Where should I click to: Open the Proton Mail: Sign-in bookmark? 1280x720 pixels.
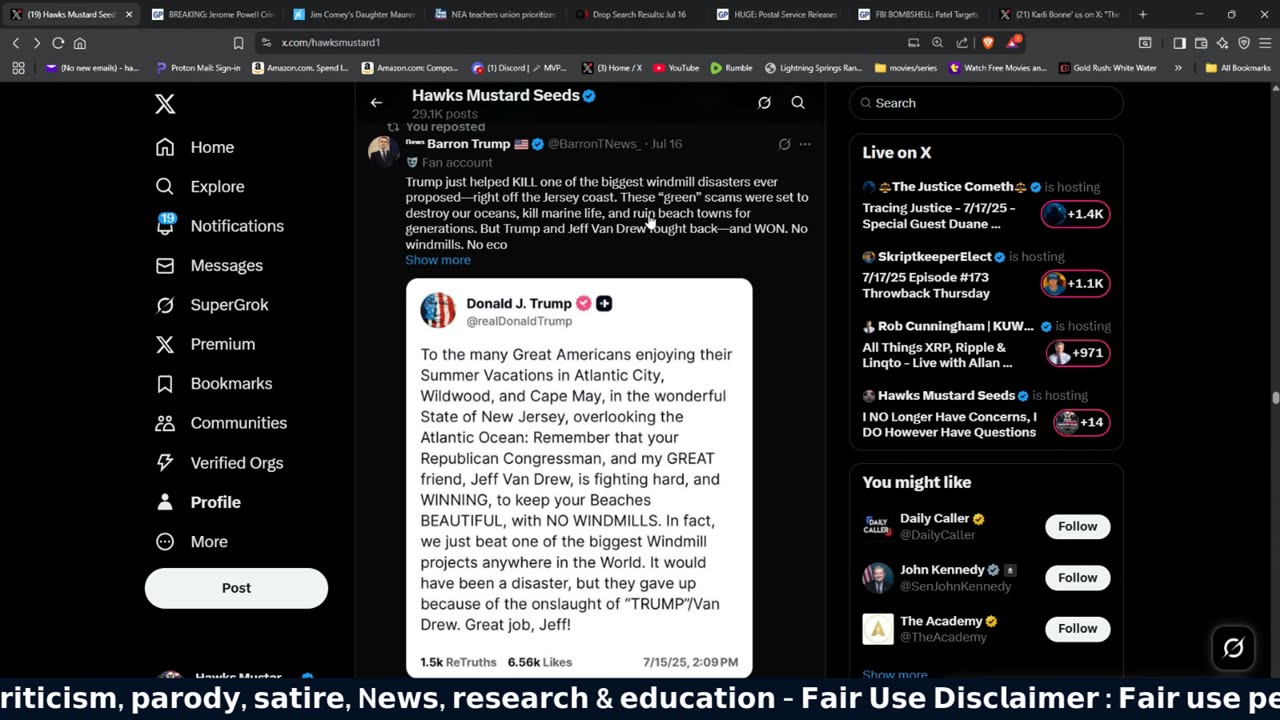click(198, 68)
